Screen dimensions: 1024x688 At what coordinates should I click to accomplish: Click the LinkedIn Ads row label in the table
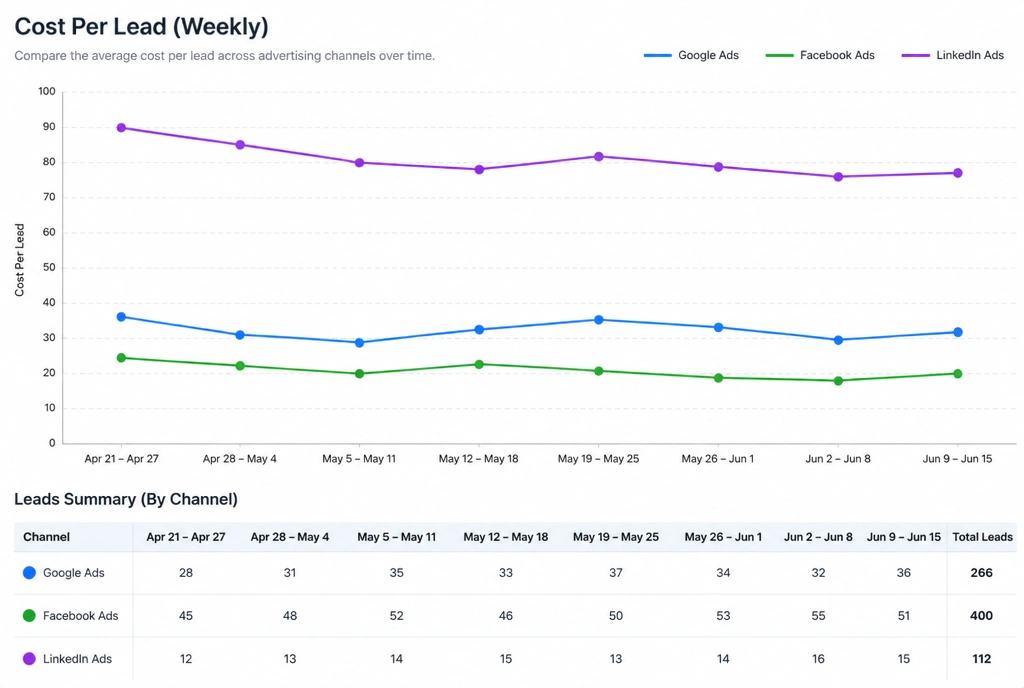(x=77, y=659)
